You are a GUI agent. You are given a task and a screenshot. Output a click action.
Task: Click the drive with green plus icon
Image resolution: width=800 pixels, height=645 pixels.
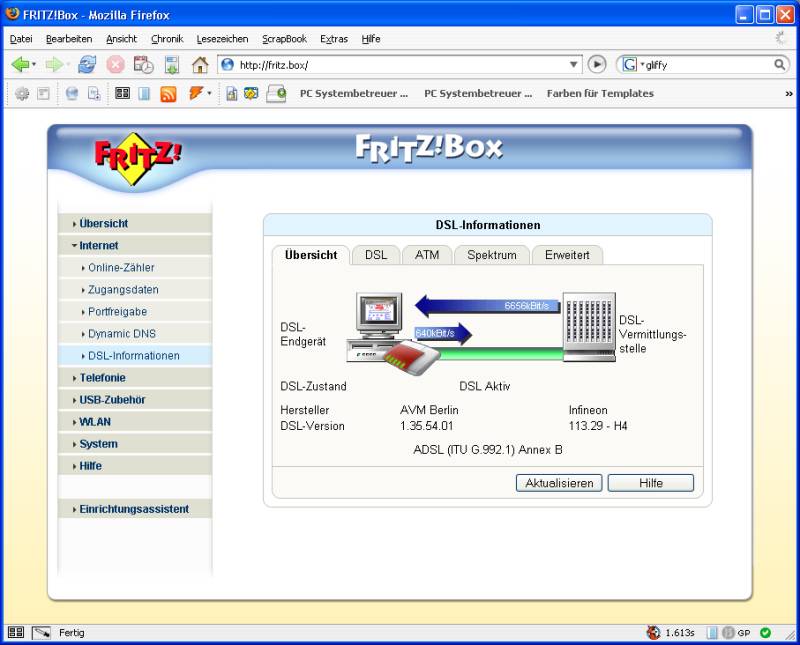(x=277, y=94)
